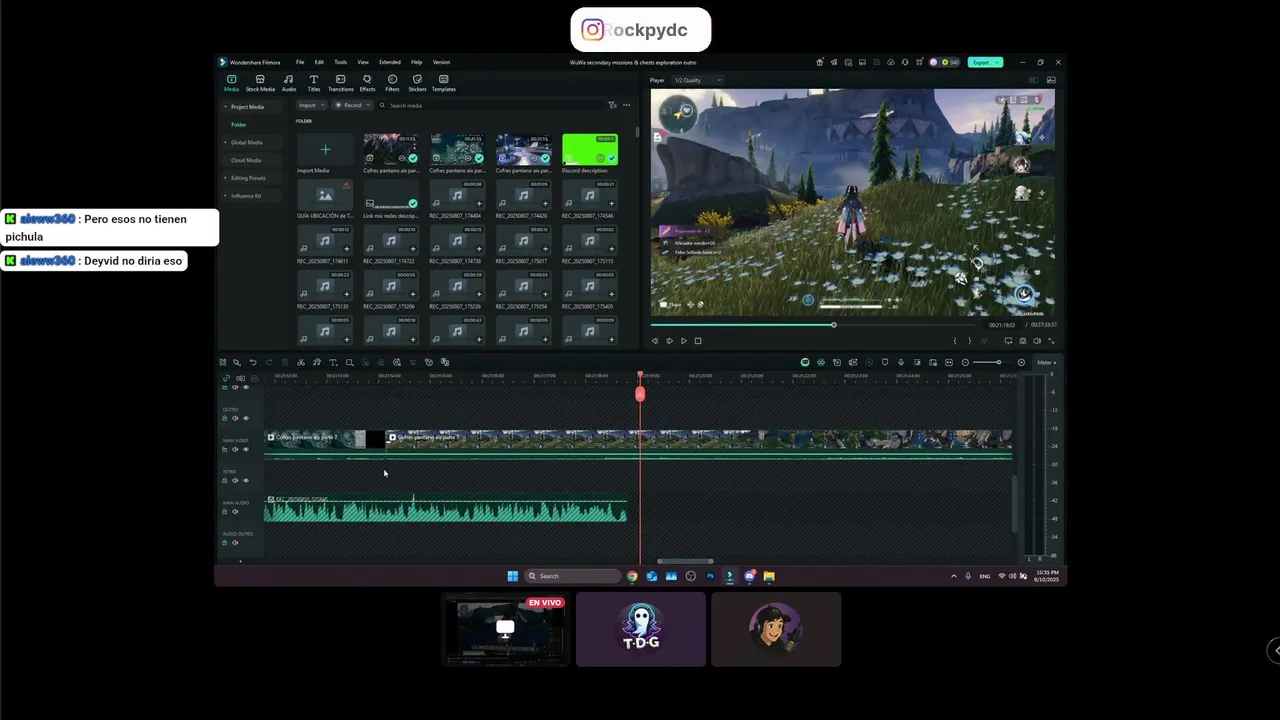Click the player fullscreen expand icon
This screenshot has width=1280, height=720.
pyautogui.click(x=1050, y=341)
